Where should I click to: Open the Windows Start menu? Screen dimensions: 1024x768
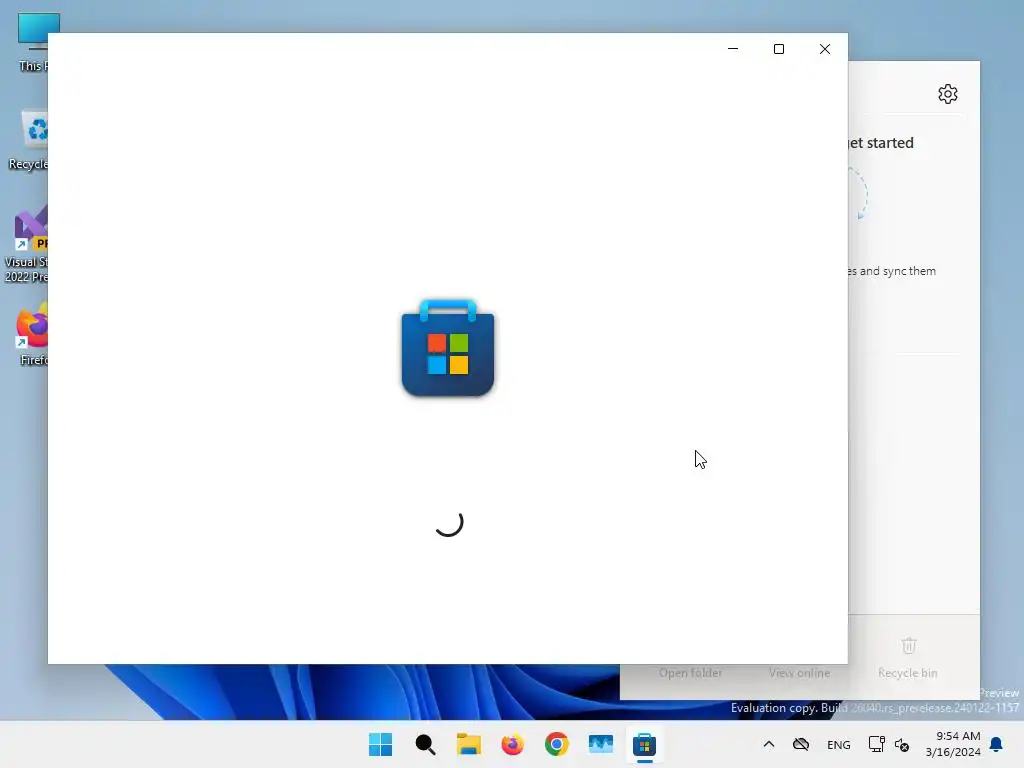[x=380, y=744]
